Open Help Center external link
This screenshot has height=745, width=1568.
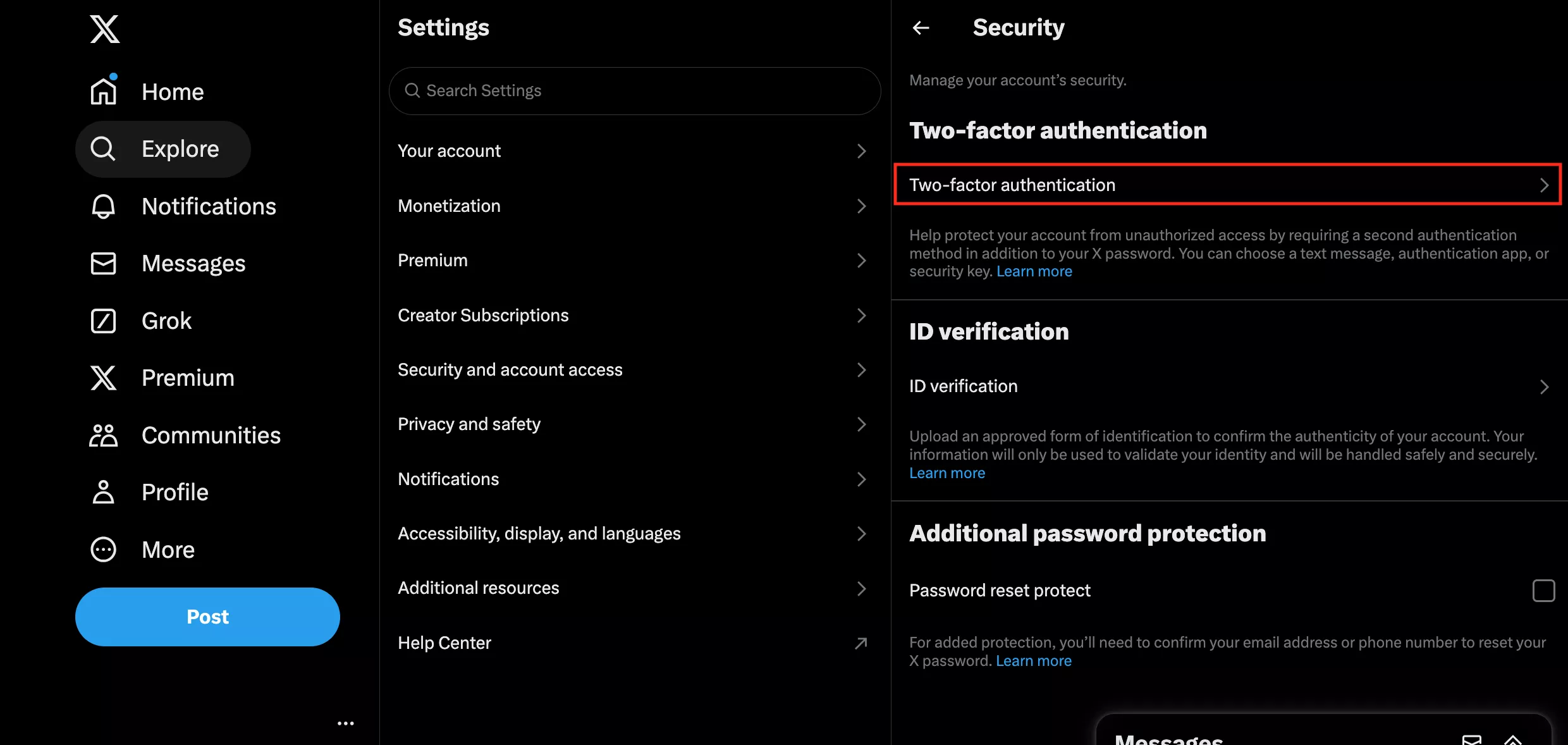point(861,643)
